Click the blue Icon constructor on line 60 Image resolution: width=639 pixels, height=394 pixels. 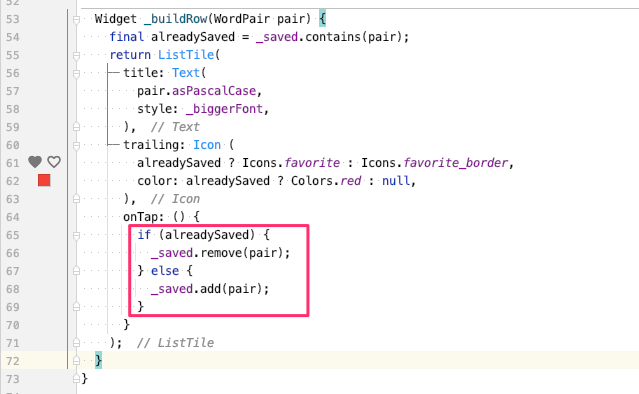[207, 145]
